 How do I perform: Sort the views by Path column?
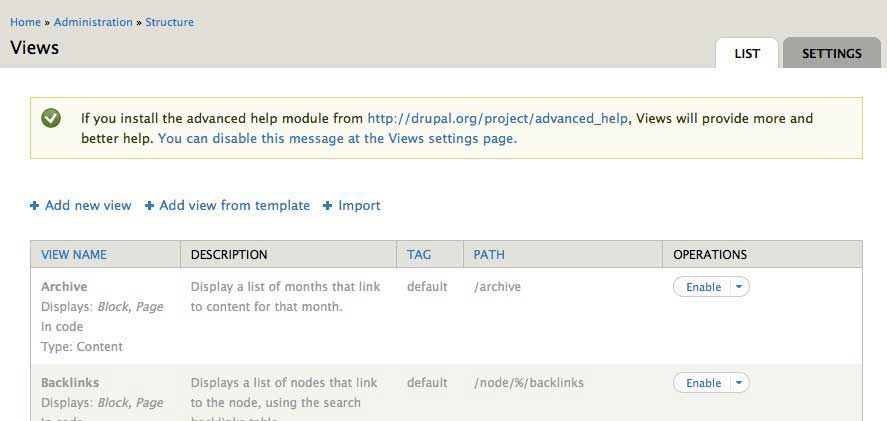click(489, 255)
